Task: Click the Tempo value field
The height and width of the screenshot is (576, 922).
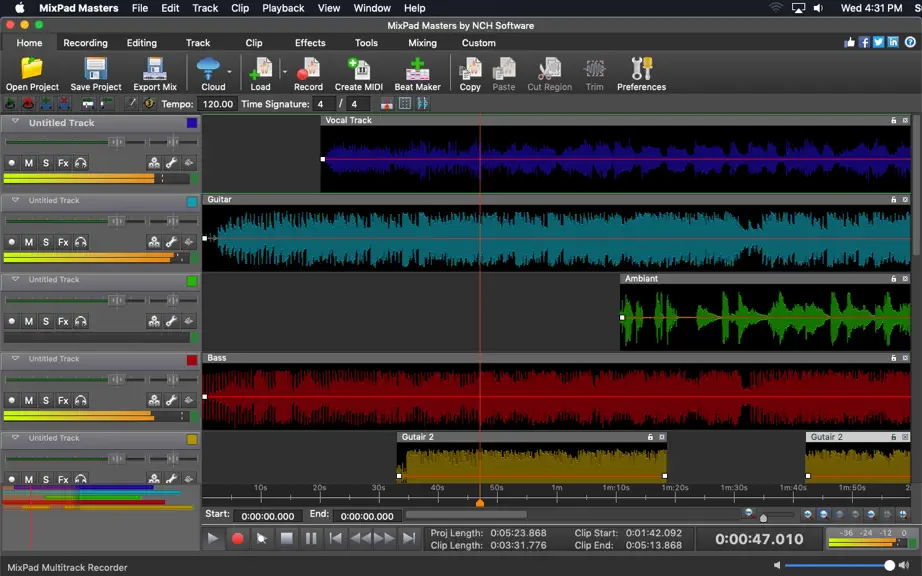Action: 217,104
